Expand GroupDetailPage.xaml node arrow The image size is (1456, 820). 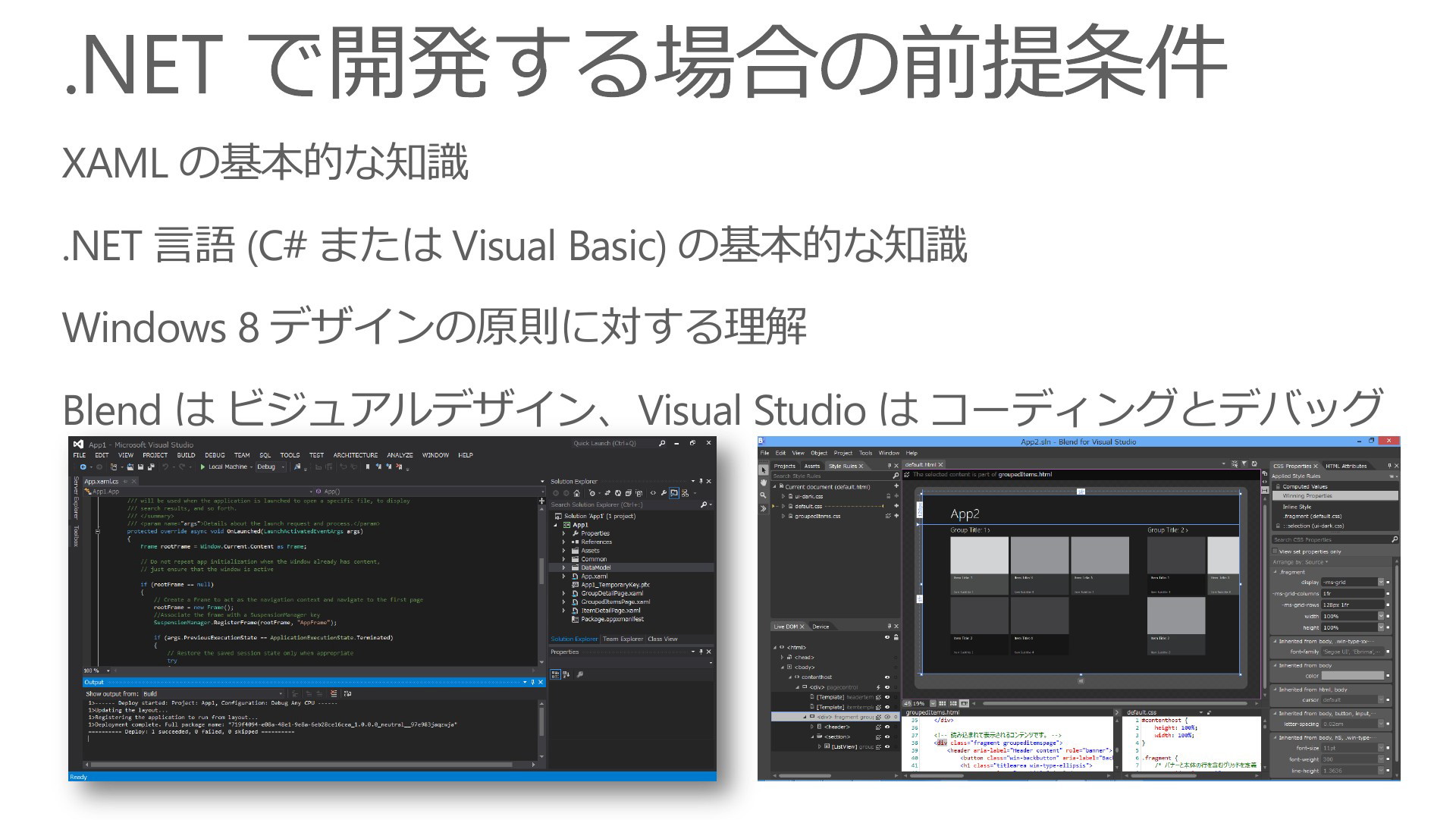[564, 593]
